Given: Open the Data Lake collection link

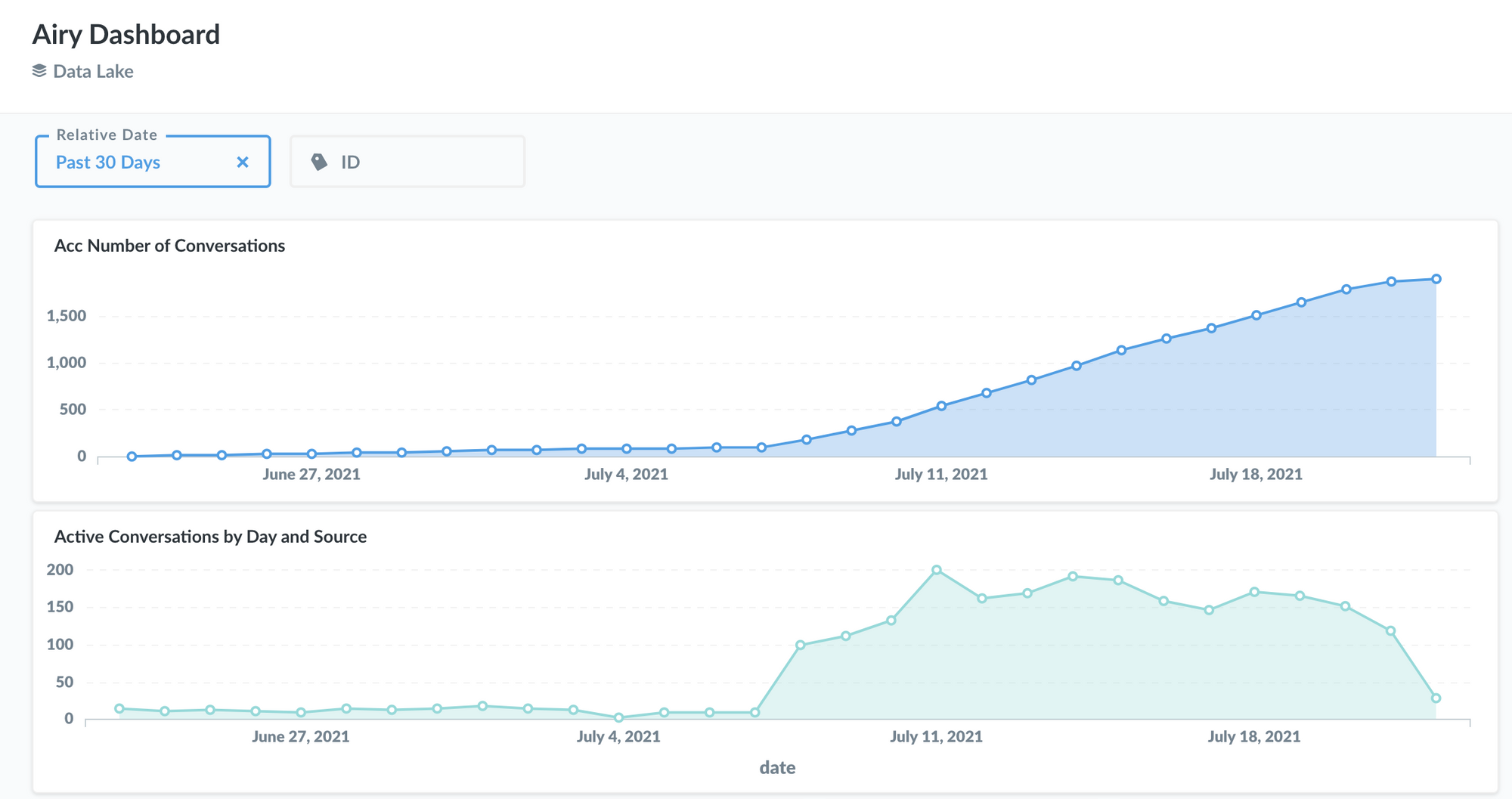Looking at the screenshot, I should pyautogui.click(x=93, y=71).
